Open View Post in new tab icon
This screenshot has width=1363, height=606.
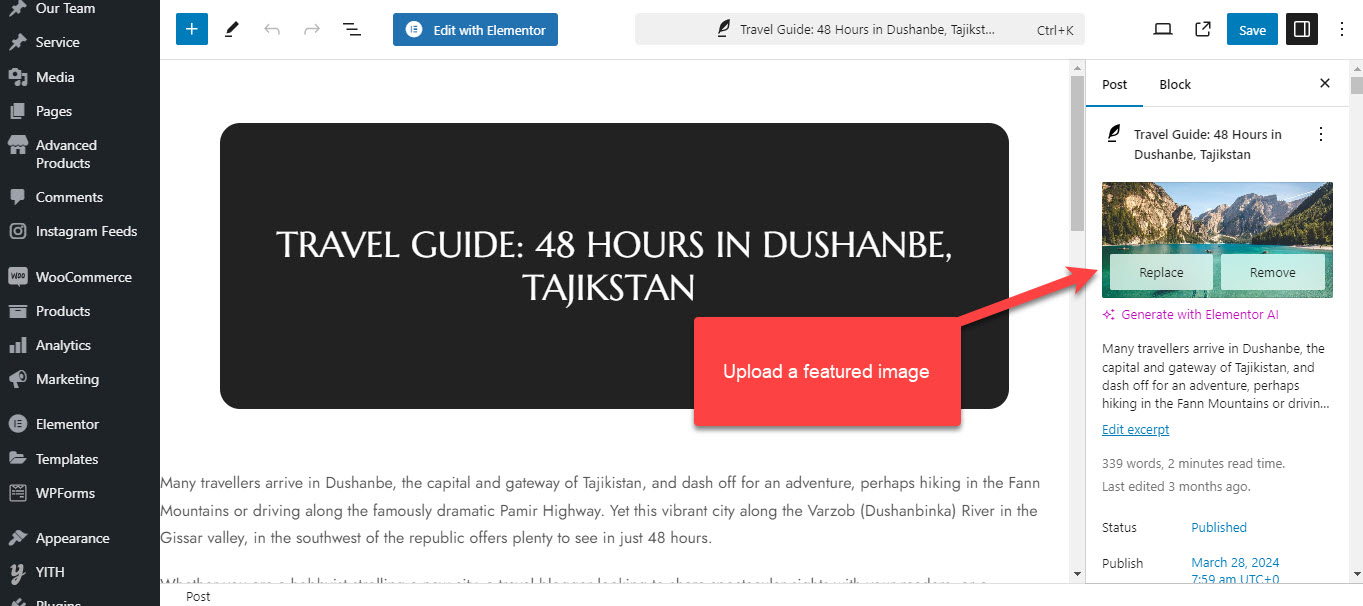[1203, 30]
